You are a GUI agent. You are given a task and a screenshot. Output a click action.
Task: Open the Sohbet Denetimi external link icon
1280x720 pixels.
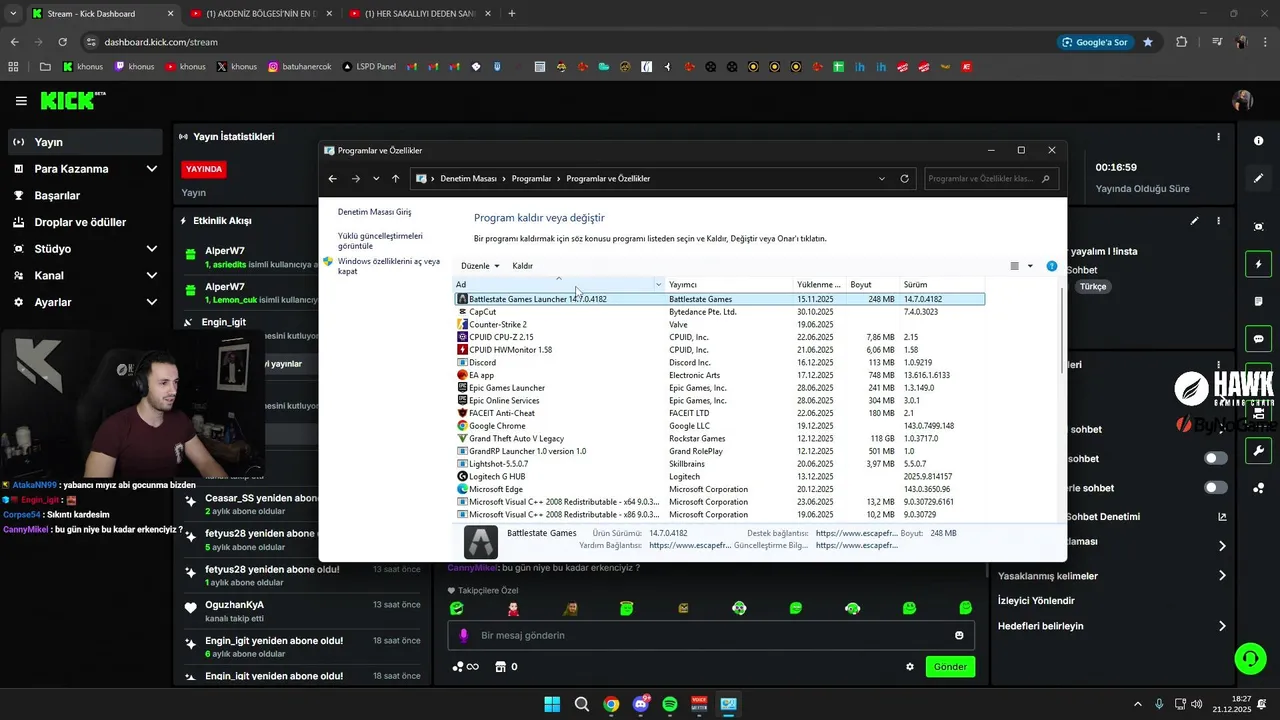tap(1222, 517)
